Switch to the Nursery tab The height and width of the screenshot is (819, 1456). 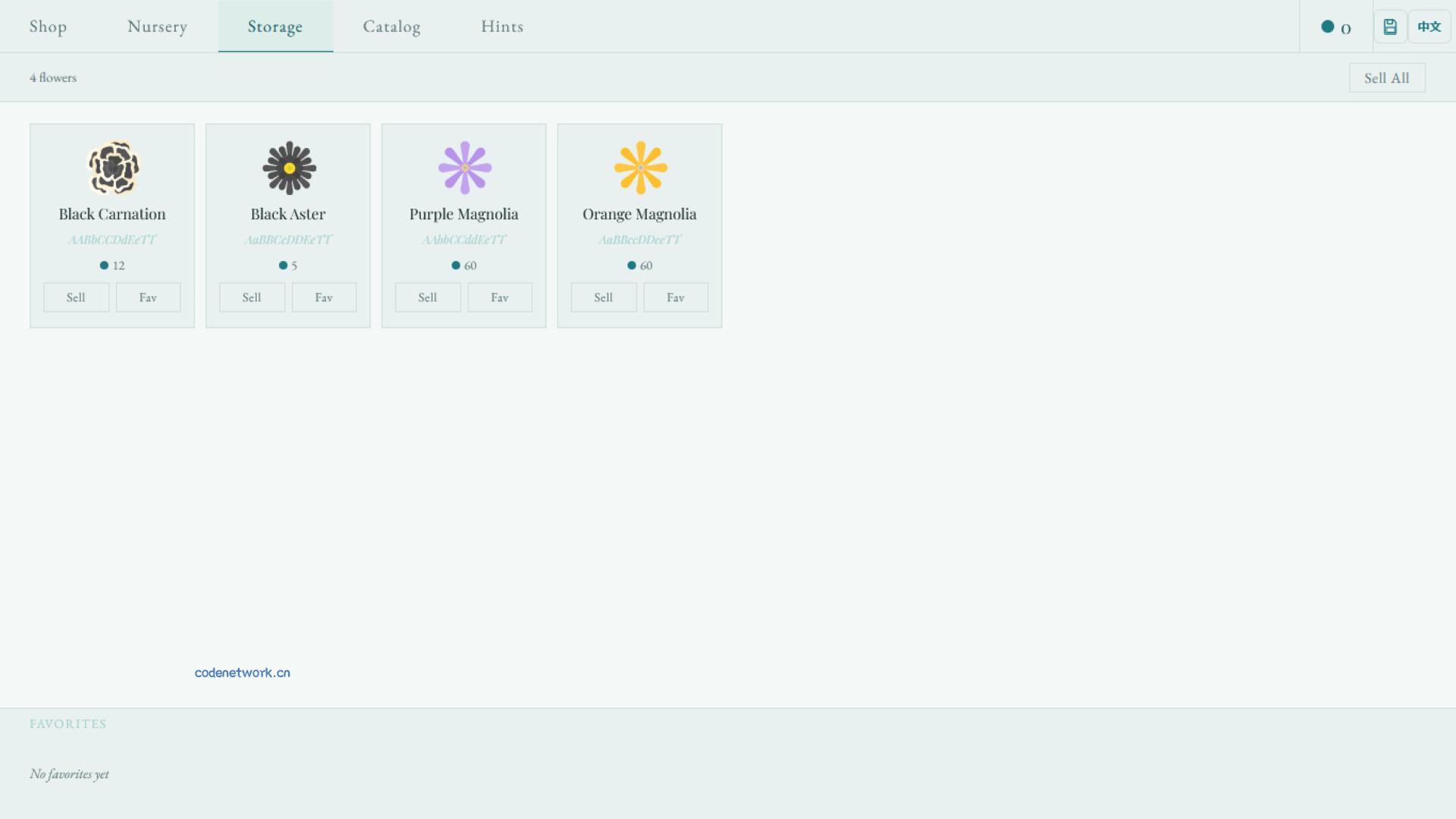(157, 27)
